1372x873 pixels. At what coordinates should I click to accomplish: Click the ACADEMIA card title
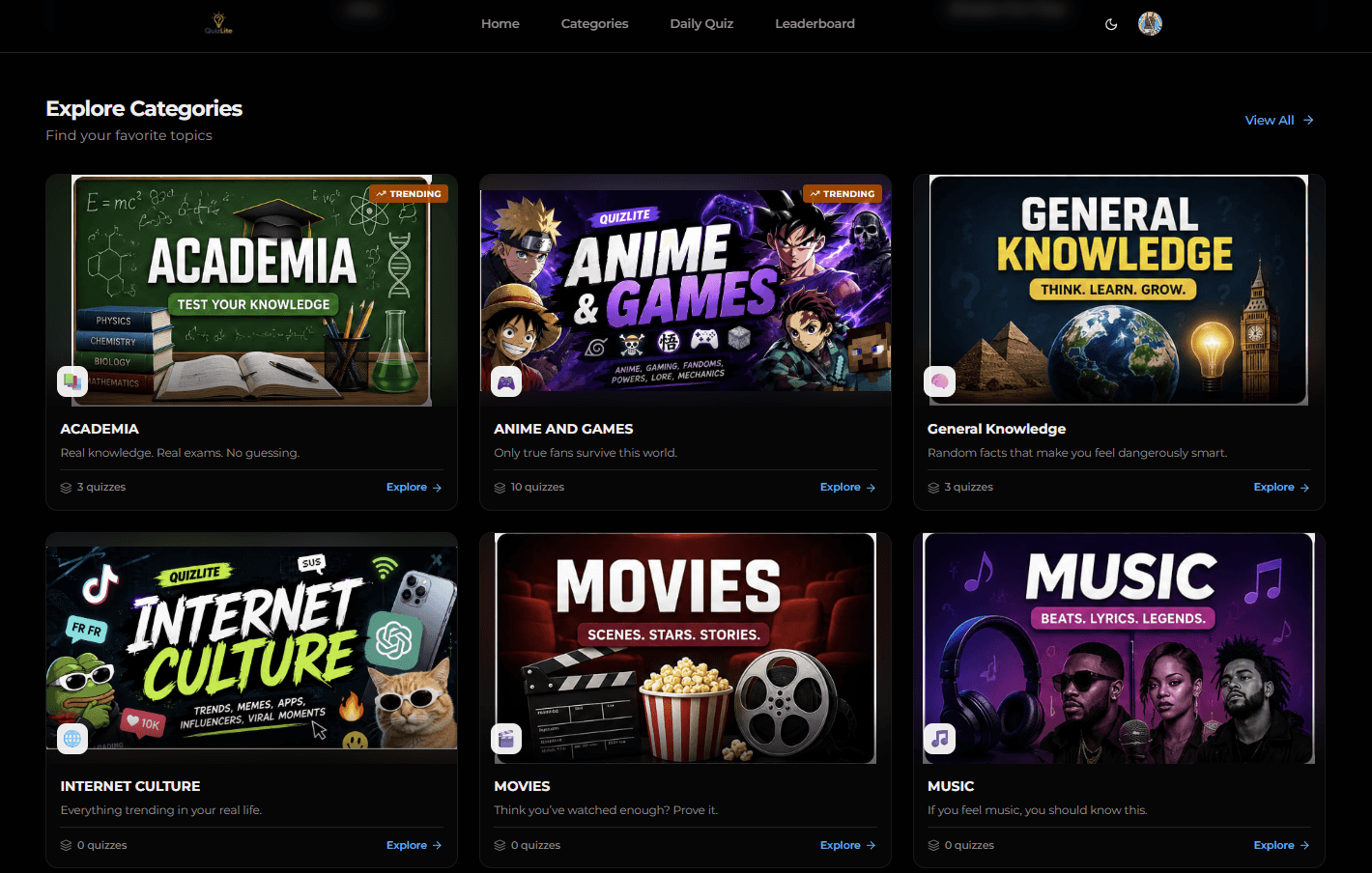click(100, 429)
